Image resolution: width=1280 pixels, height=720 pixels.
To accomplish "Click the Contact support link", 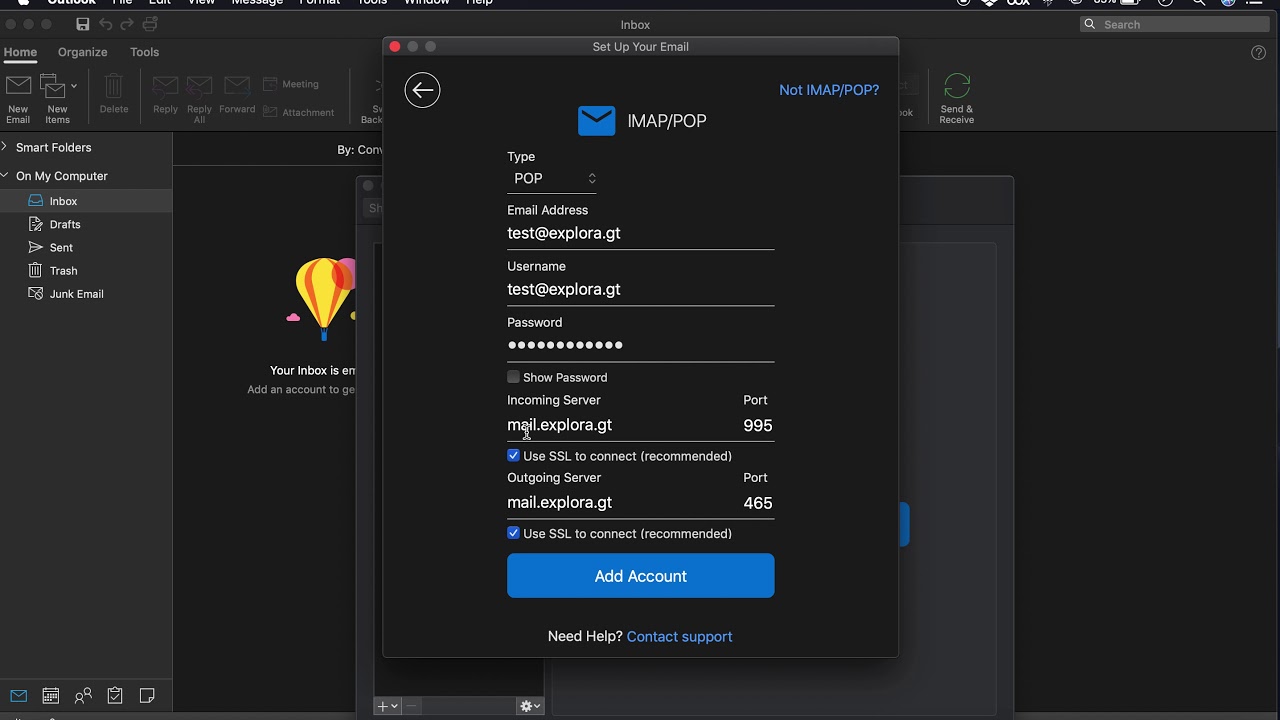I will (x=679, y=637).
